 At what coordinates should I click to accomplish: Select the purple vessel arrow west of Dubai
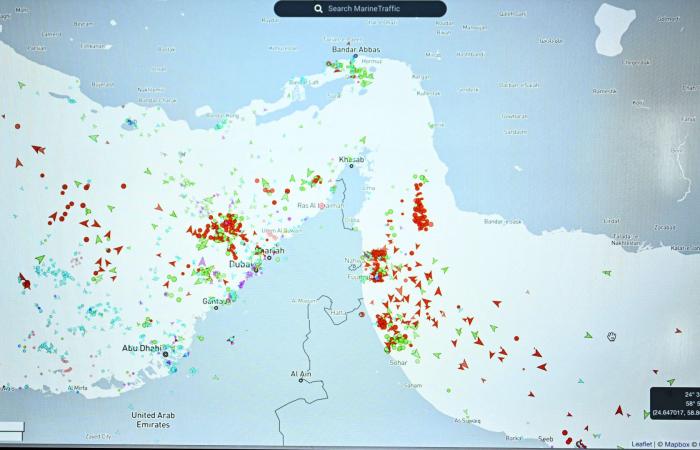click(202, 262)
